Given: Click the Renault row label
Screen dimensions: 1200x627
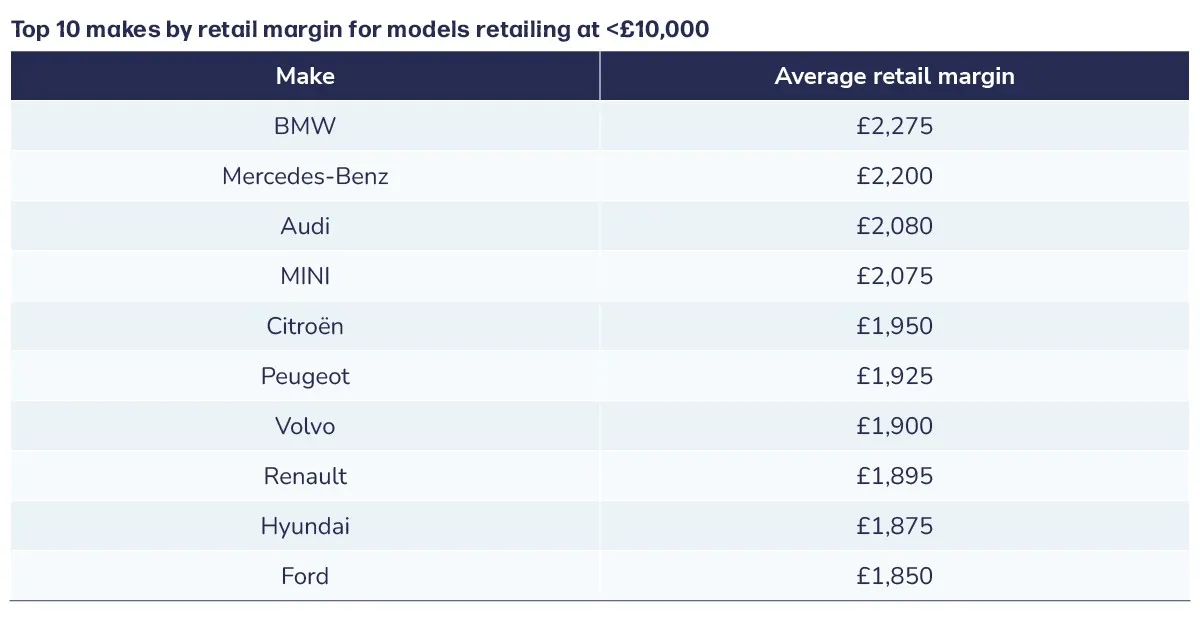Looking at the screenshot, I should pos(305,476).
